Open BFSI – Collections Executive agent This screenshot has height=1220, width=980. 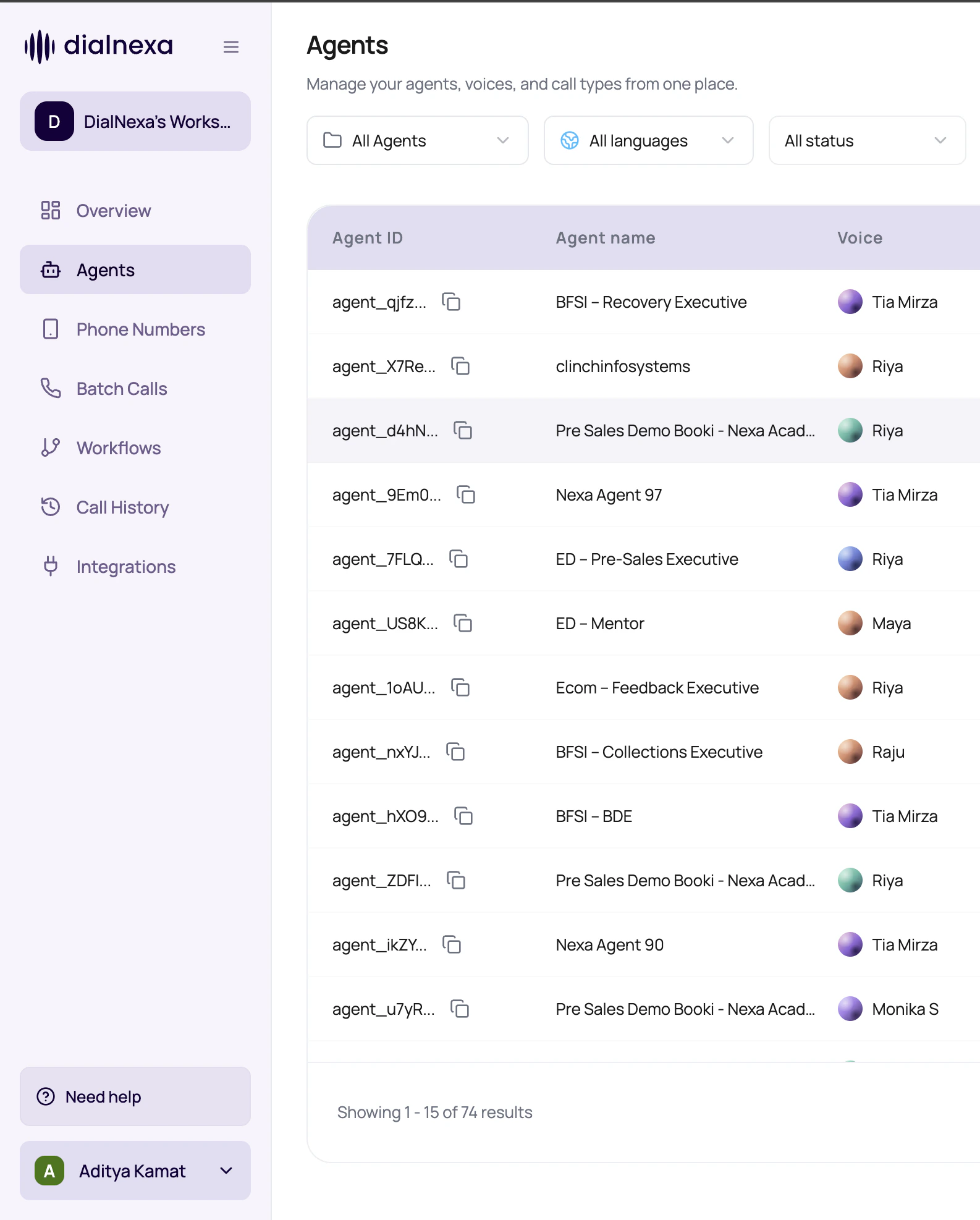(659, 752)
